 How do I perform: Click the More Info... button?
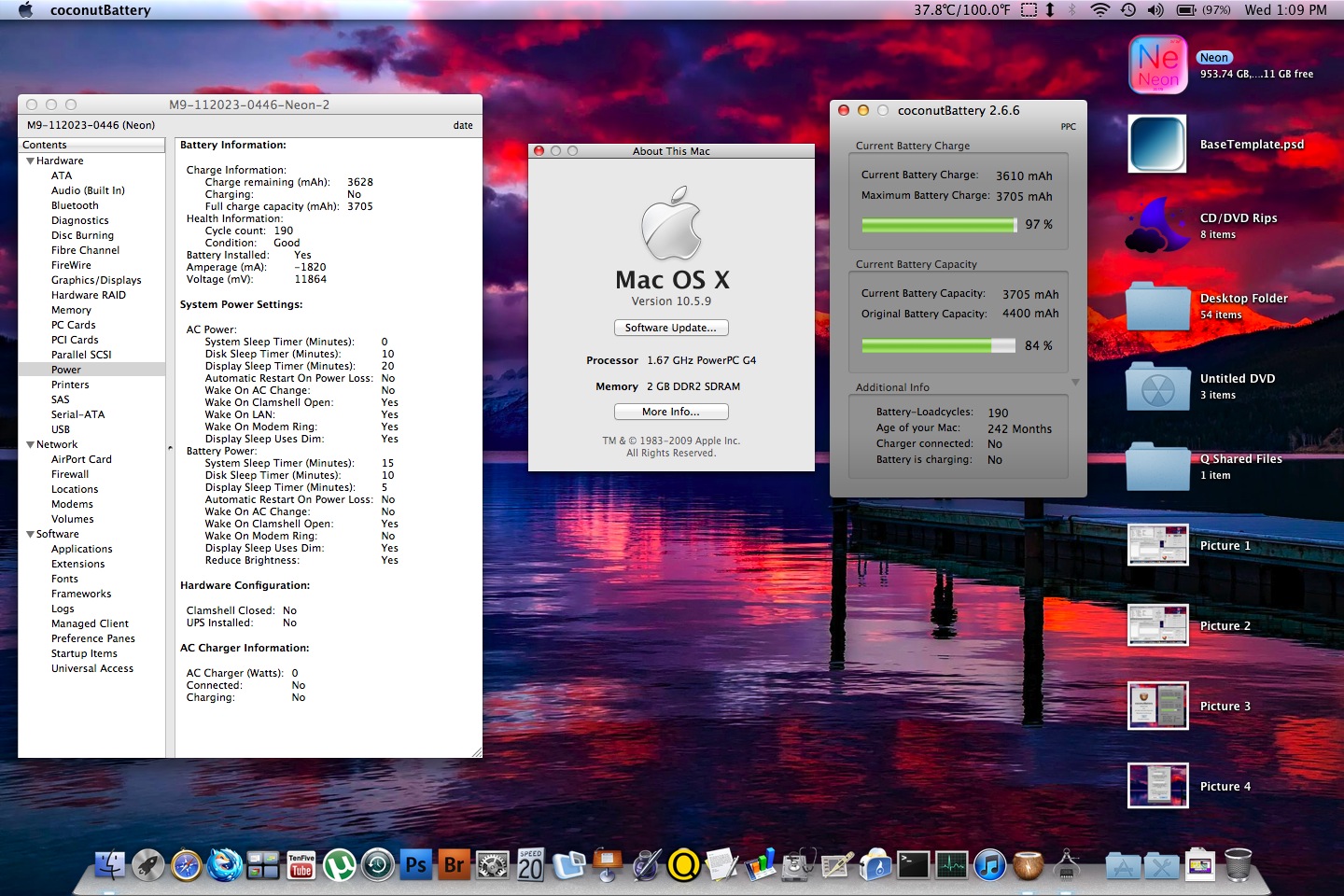(671, 412)
